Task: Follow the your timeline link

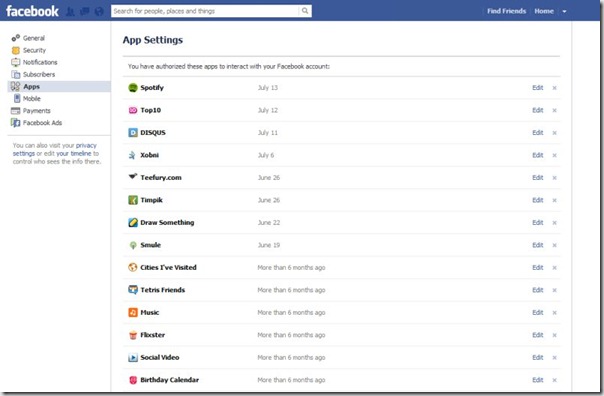Action: point(74,153)
